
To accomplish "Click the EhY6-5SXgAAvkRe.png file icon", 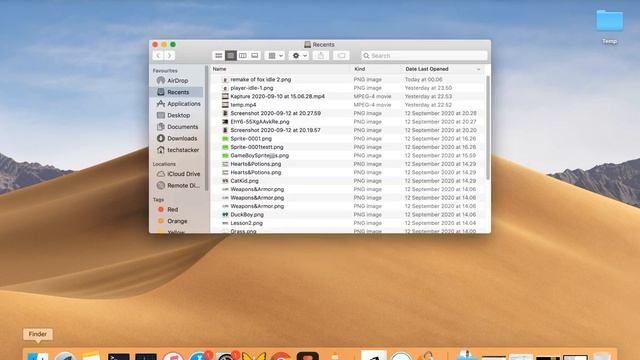I will (x=225, y=122).
